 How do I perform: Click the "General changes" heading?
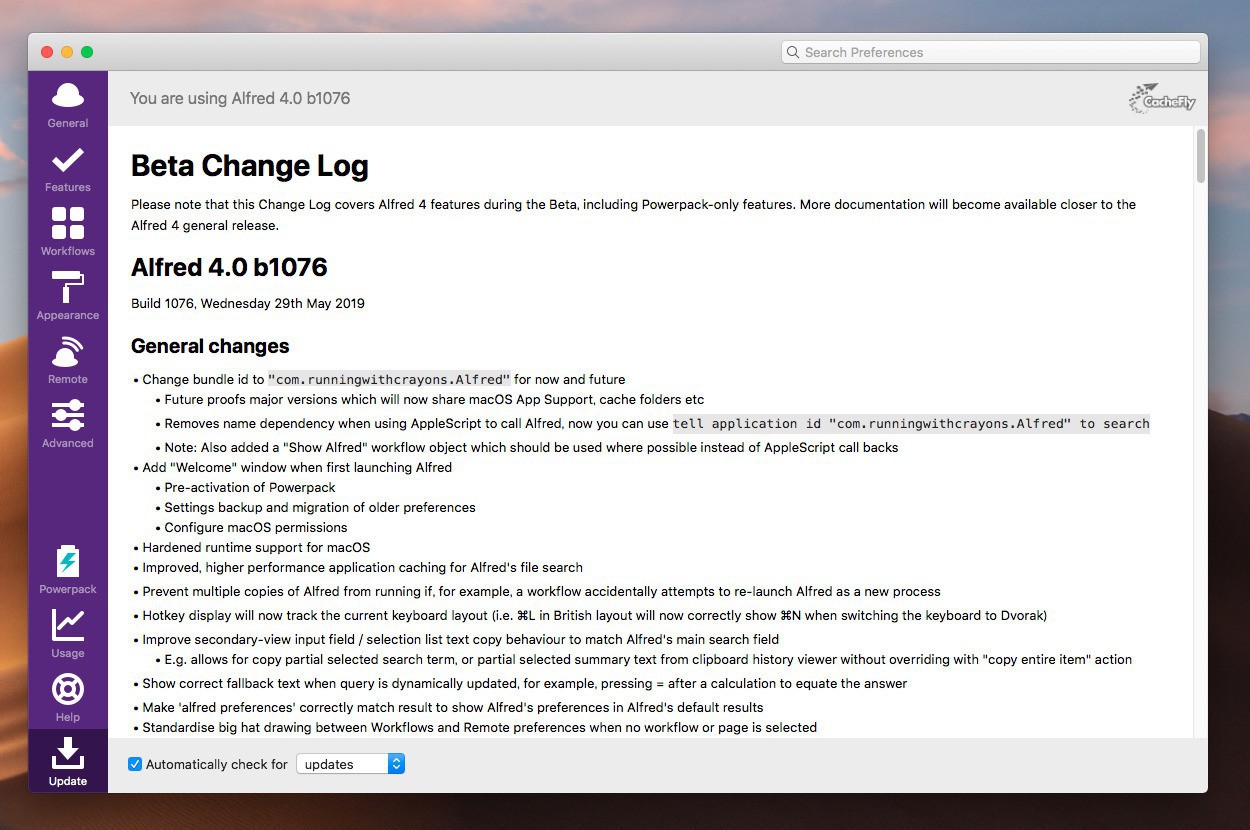(210, 346)
